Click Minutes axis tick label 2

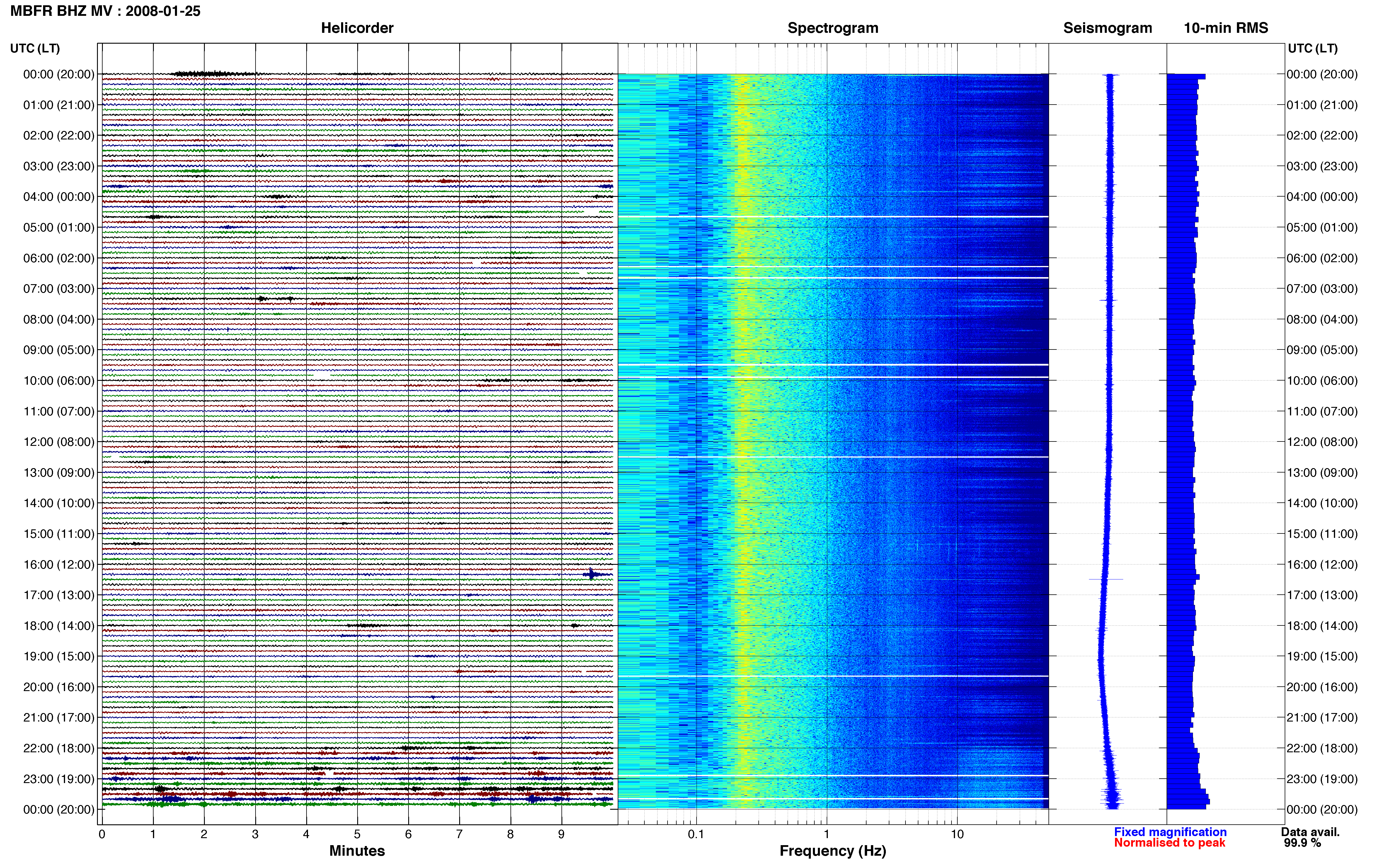(204, 834)
